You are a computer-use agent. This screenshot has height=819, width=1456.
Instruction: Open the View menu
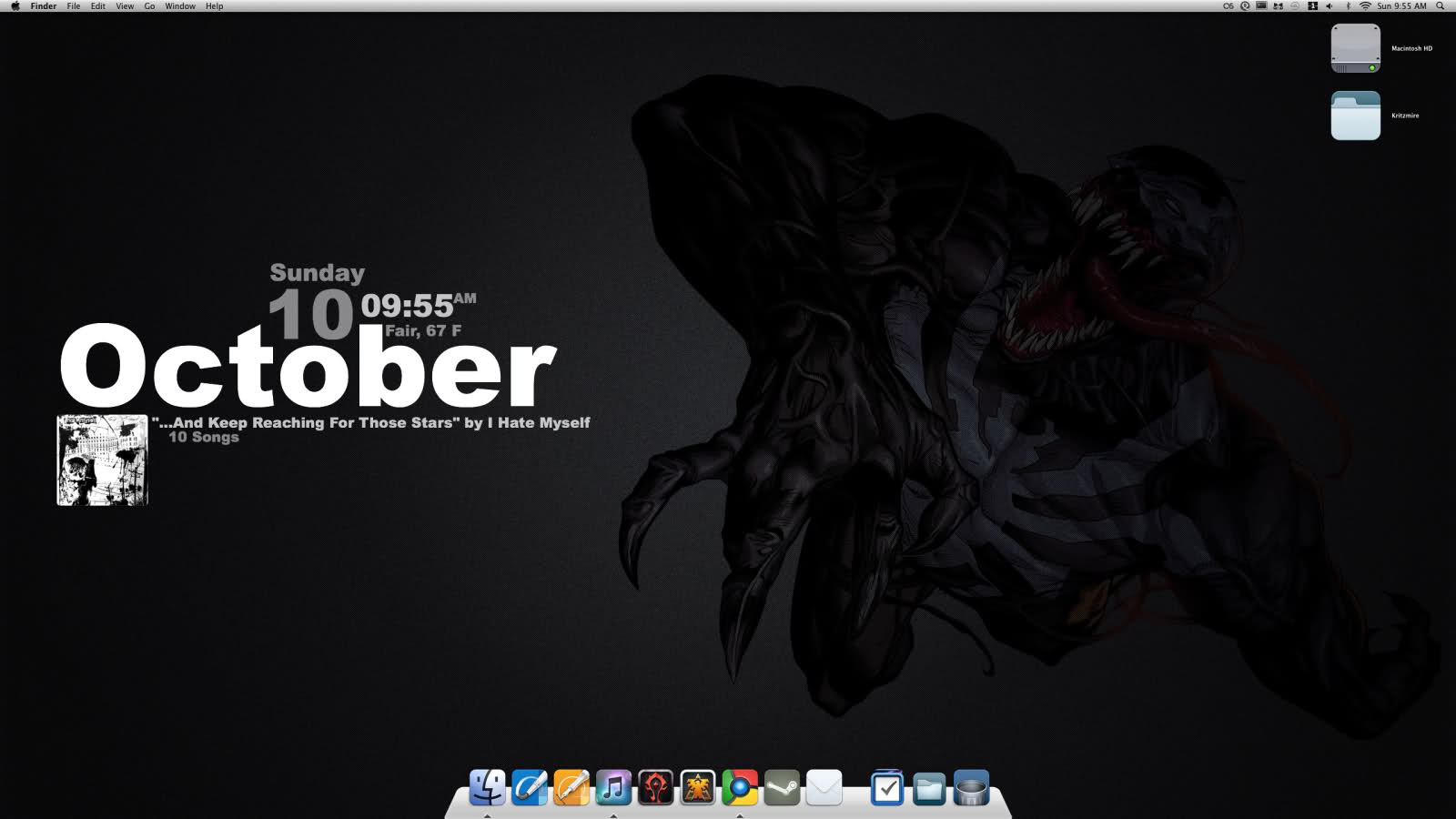coord(125,6)
